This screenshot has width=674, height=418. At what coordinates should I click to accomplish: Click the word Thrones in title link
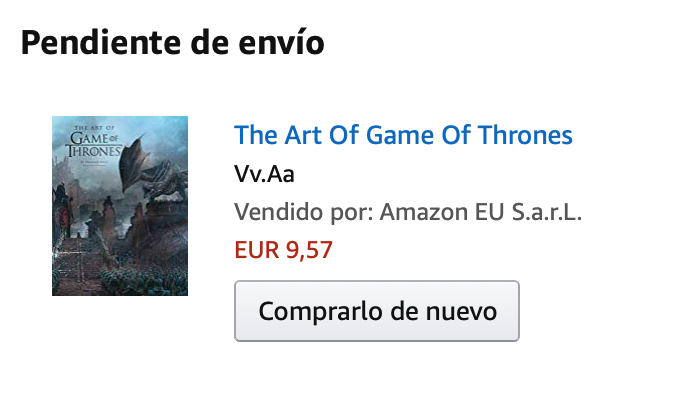pos(525,135)
